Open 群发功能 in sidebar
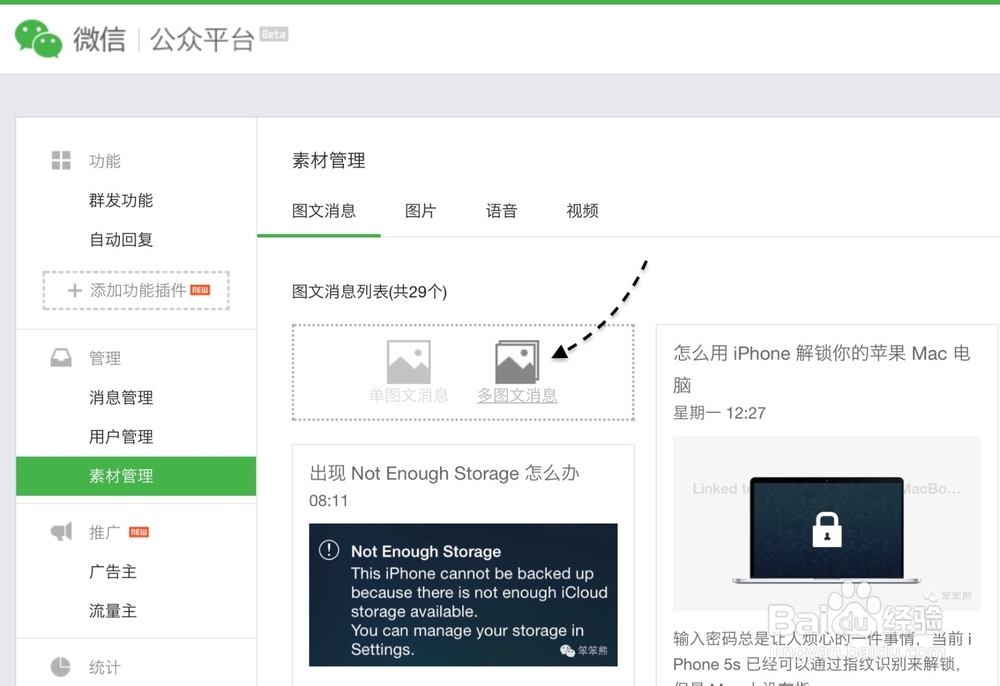1000x686 pixels. point(121,200)
